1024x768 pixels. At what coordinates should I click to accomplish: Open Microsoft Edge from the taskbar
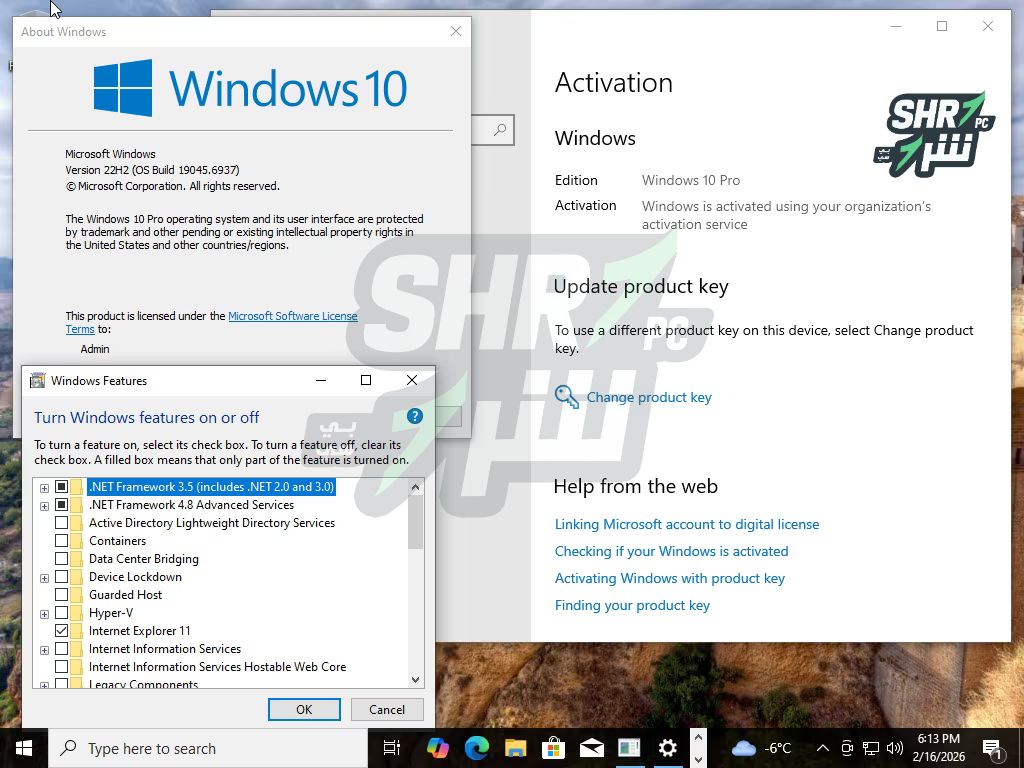click(477, 748)
